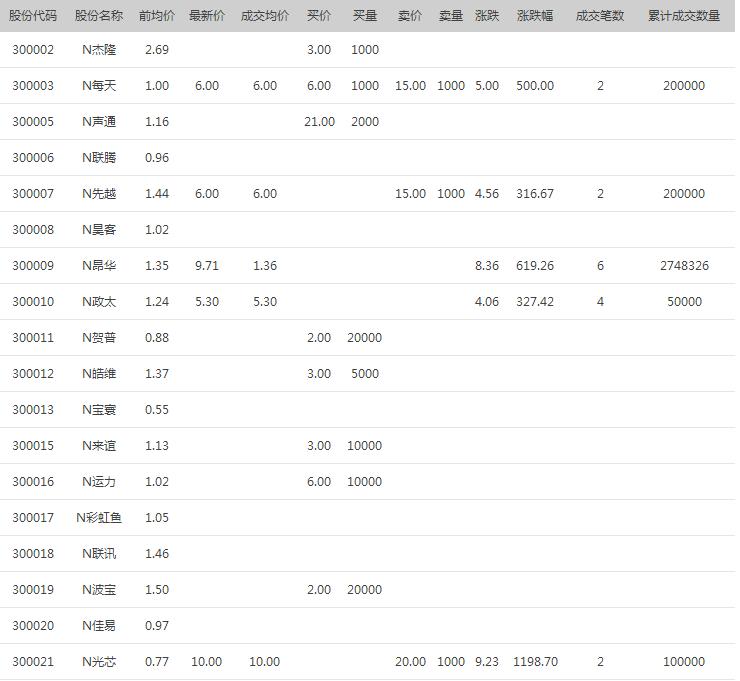Select stock name N来谊
Screen dimensions: 740x681
[99, 446]
